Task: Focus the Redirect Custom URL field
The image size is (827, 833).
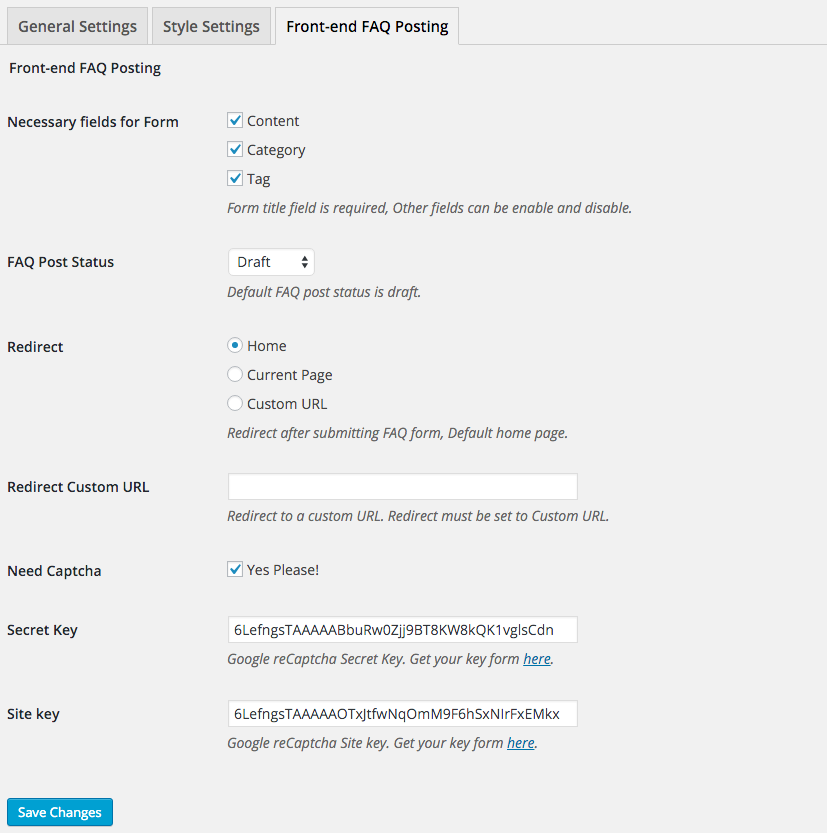Action: point(402,487)
